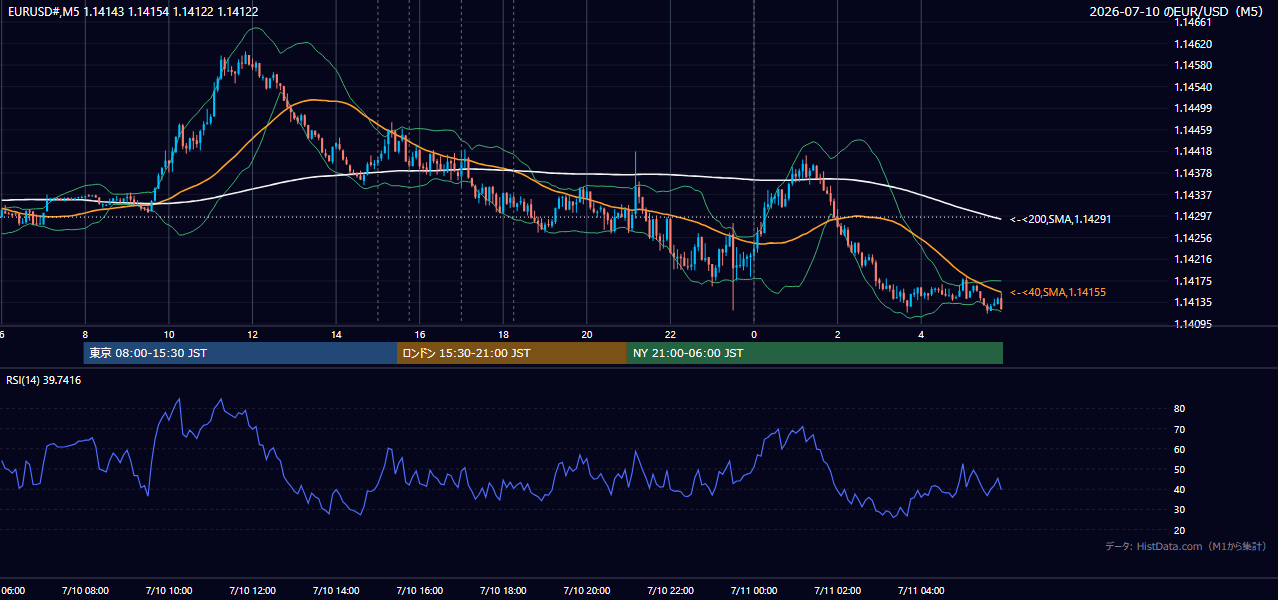The width and height of the screenshot is (1278, 600).
Task: Click the price axis label 1.14661
Action: pos(1192,23)
